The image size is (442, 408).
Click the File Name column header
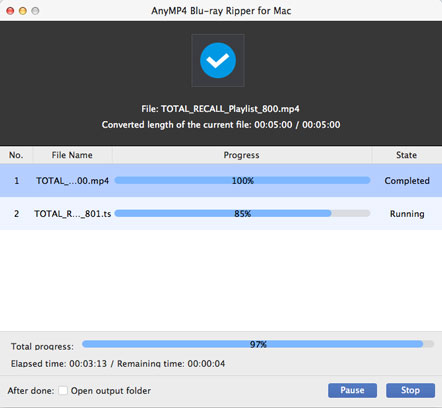coord(72,155)
